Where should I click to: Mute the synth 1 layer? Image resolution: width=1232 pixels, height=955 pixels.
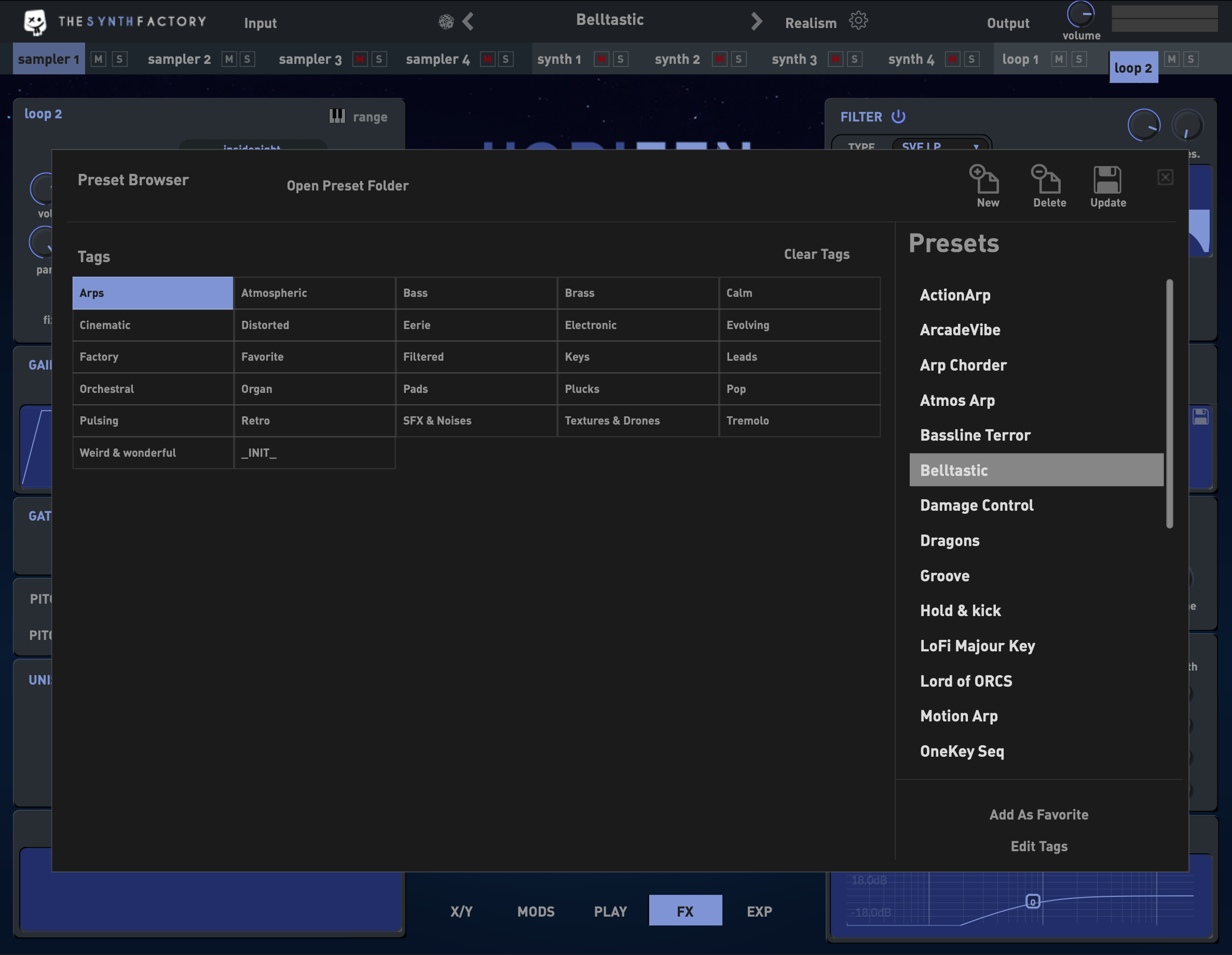(x=601, y=59)
